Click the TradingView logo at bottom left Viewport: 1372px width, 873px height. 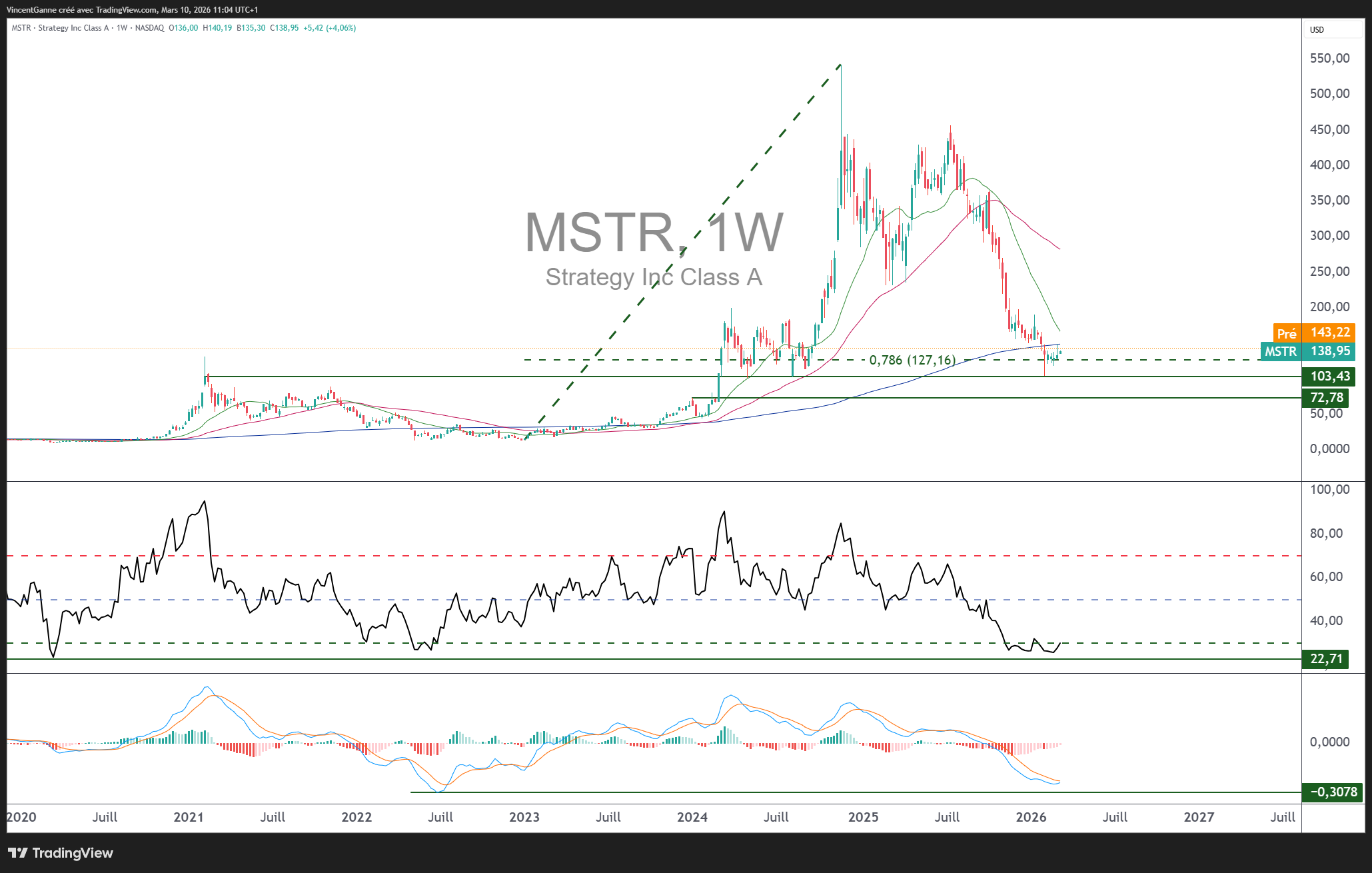point(59,853)
